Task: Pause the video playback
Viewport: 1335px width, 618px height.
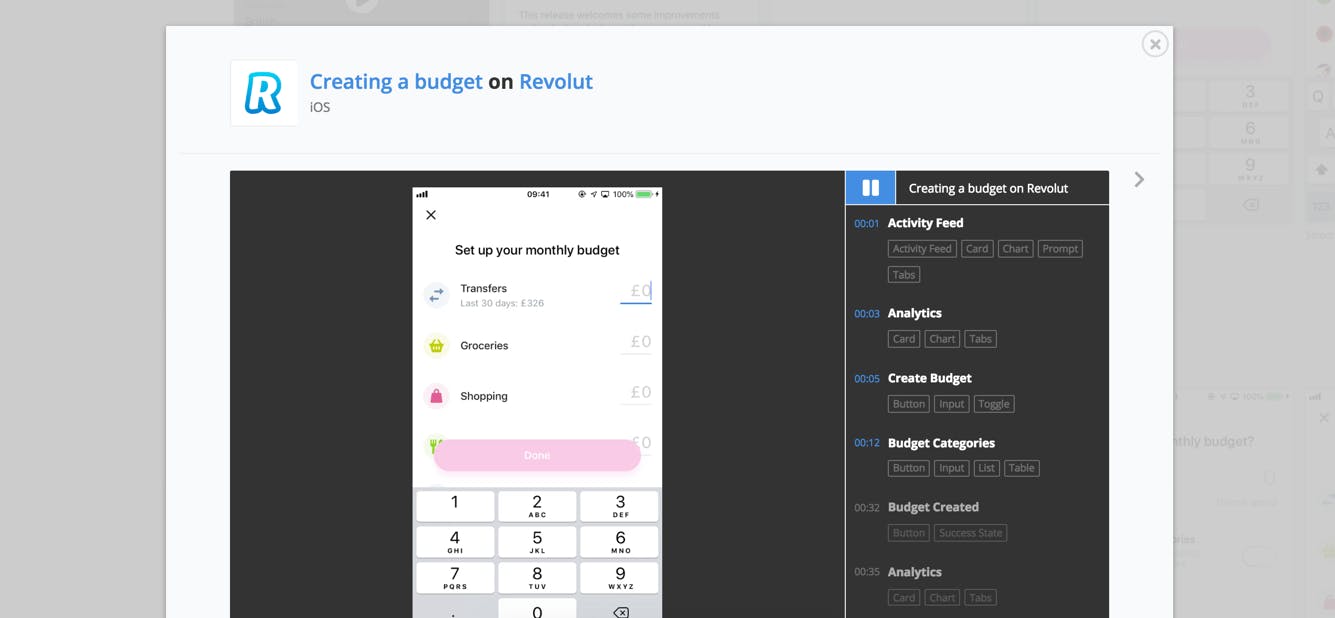Action: pos(871,188)
